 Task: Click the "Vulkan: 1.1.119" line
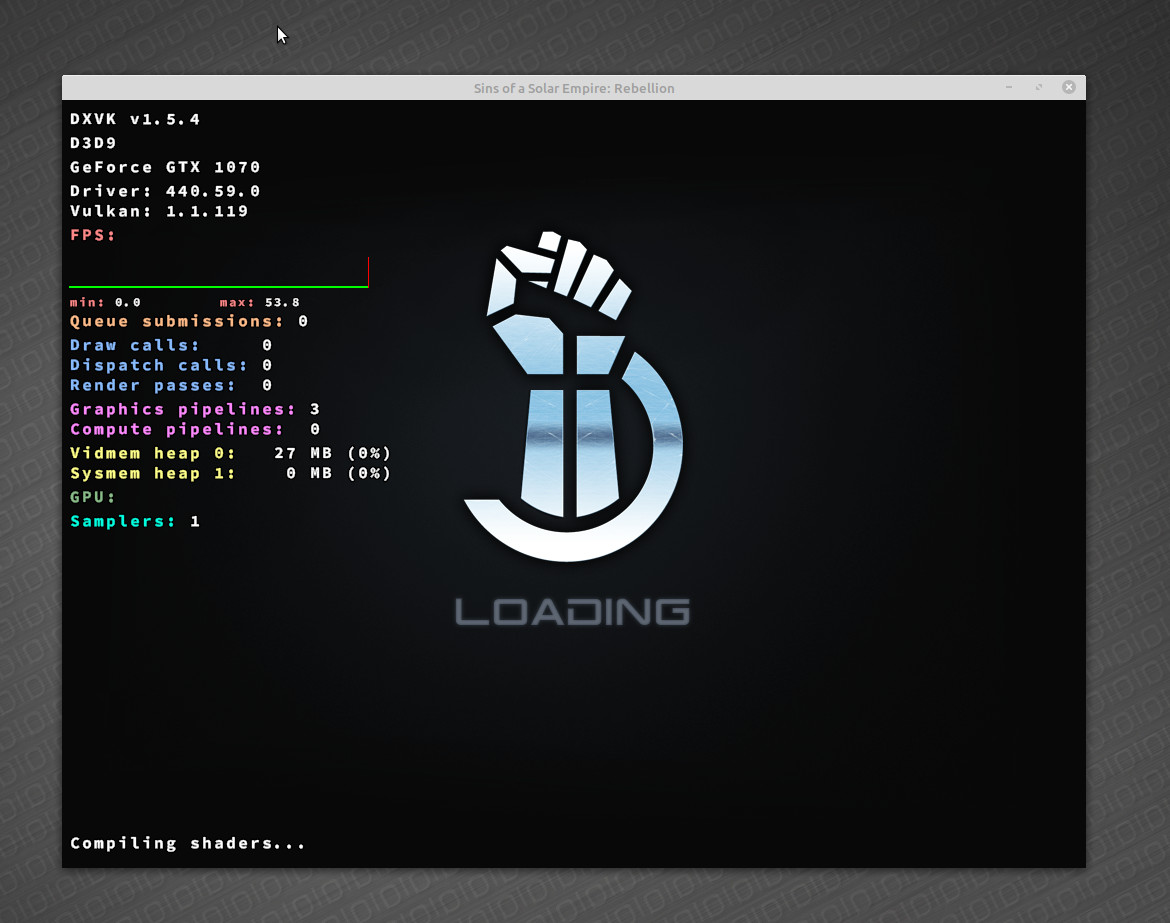click(159, 211)
